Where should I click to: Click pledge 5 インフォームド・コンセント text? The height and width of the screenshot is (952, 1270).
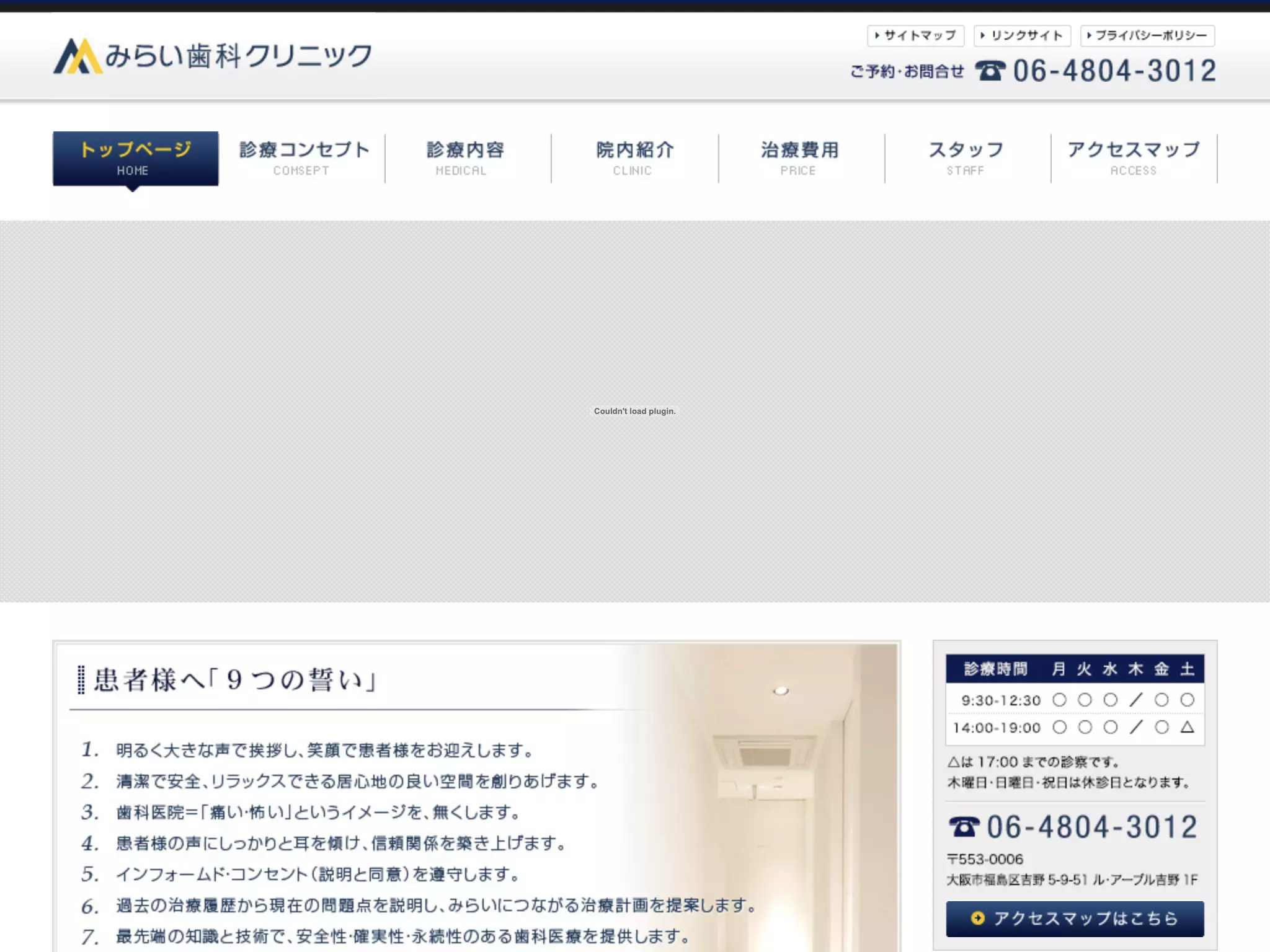[x=318, y=875]
